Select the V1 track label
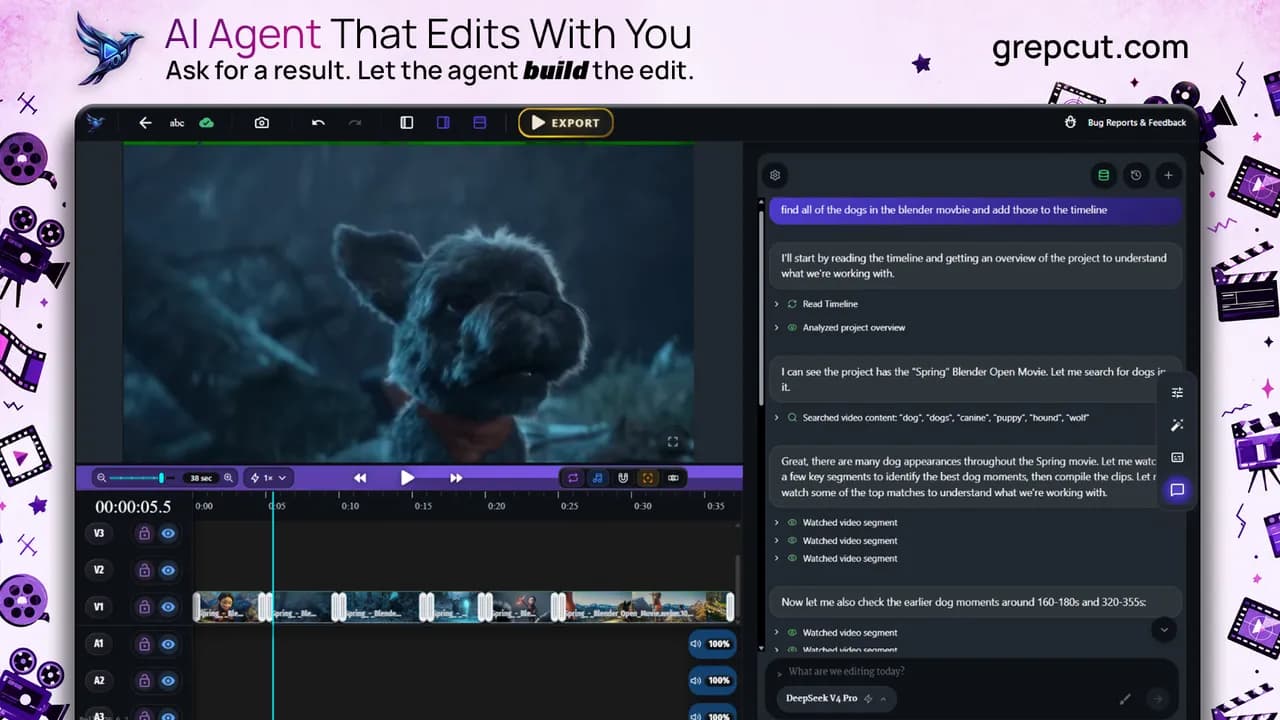 point(99,607)
